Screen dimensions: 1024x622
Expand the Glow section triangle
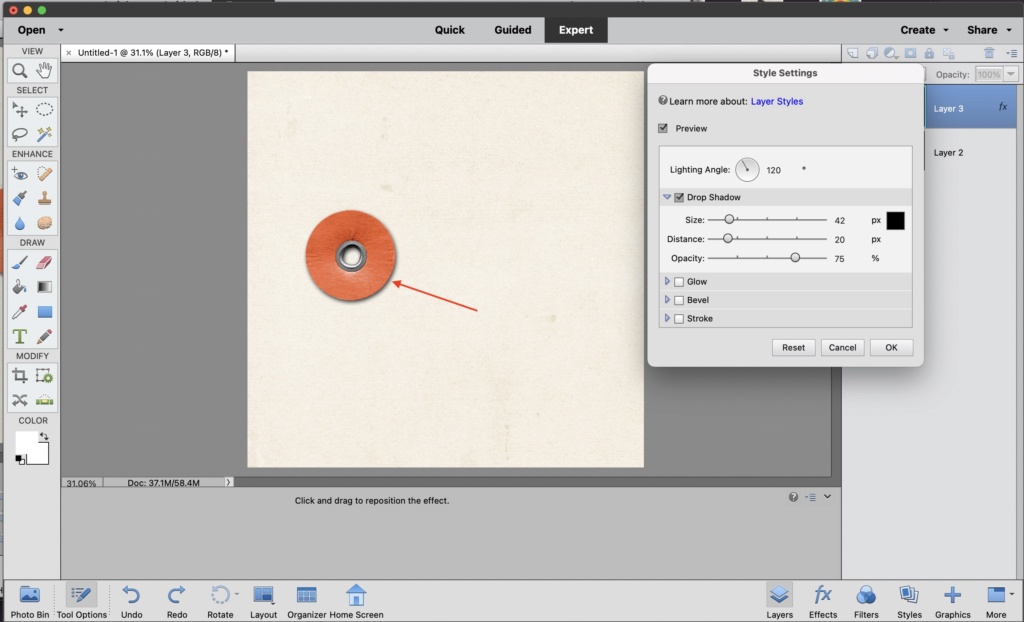pos(667,281)
